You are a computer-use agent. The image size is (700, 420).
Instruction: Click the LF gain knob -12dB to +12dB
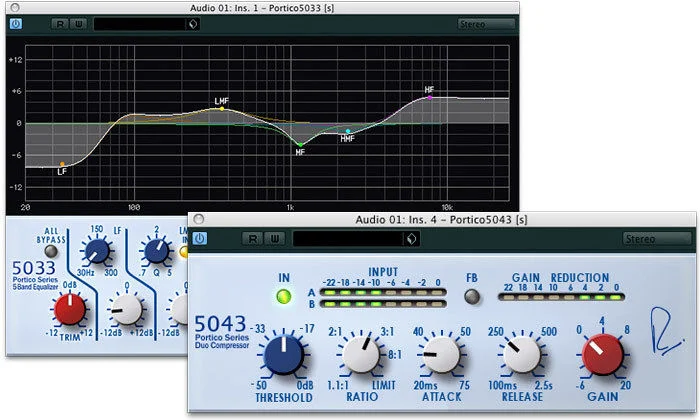pos(126,309)
